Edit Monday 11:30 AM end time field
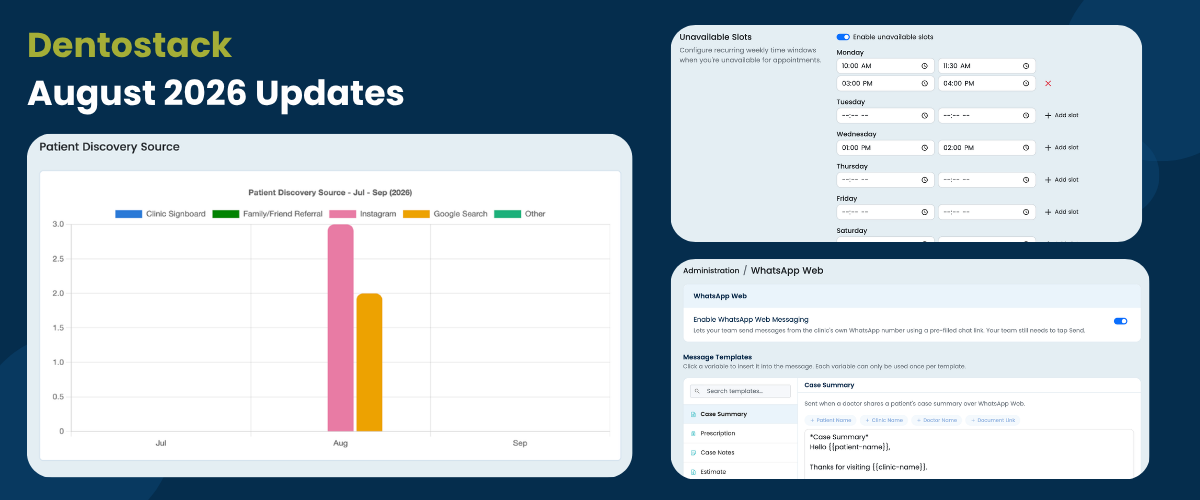 (x=986, y=66)
